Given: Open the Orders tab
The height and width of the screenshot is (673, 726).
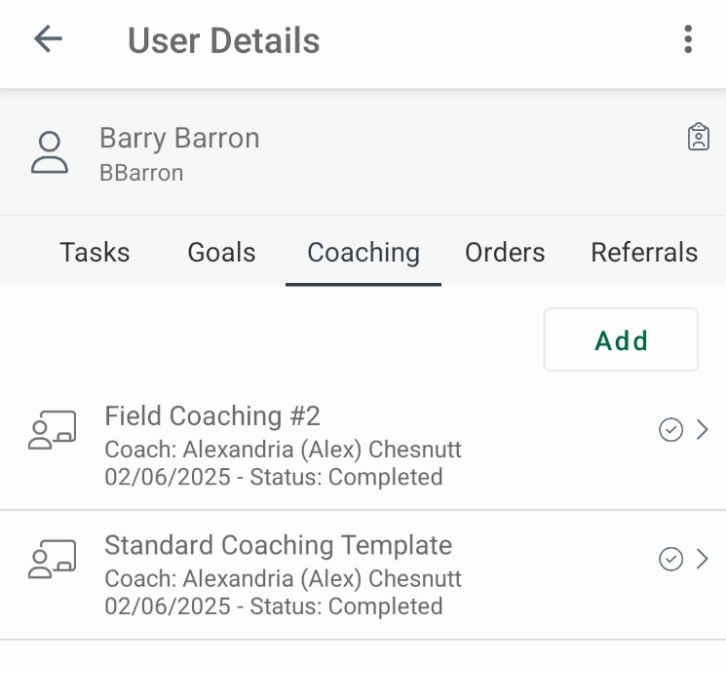Looking at the screenshot, I should [505, 252].
